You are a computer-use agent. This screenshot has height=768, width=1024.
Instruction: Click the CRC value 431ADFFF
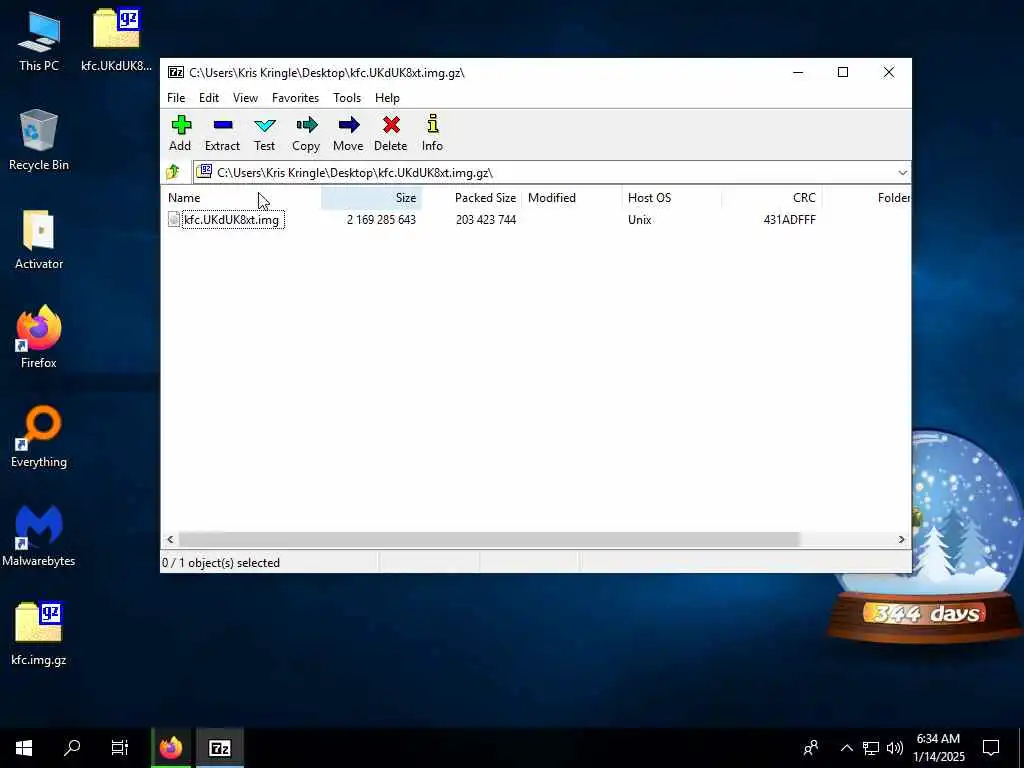(x=790, y=220)
